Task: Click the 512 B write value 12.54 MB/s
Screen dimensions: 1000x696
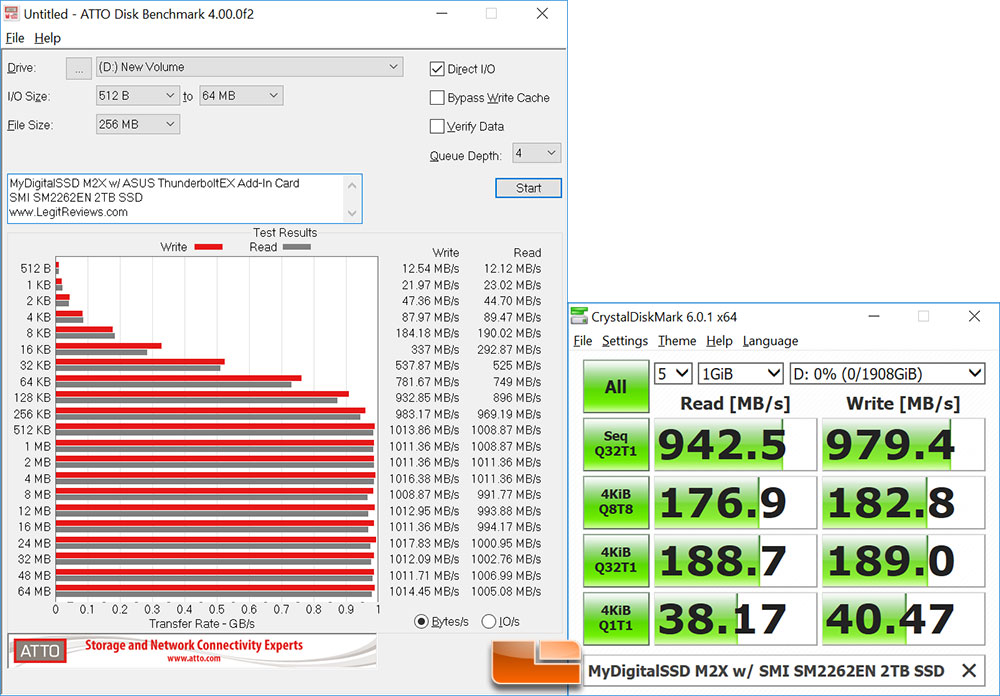Action: (x=430, y=269)
